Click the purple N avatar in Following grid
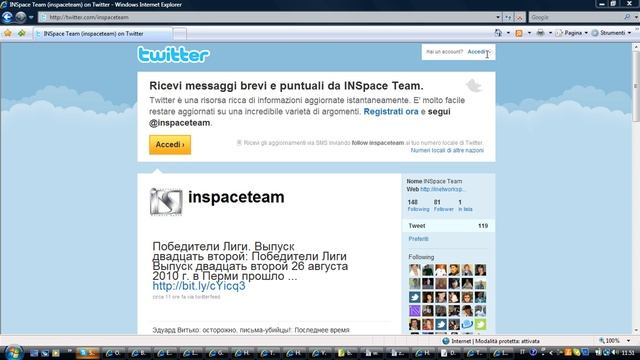Image resolution: width=640 pixels, height=360 pixels. [414, 311]
